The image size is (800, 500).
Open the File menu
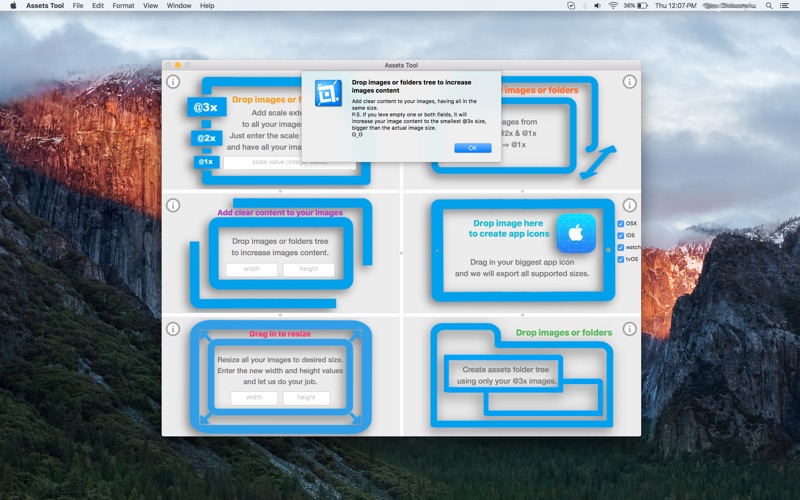click(x=78, y=6)
